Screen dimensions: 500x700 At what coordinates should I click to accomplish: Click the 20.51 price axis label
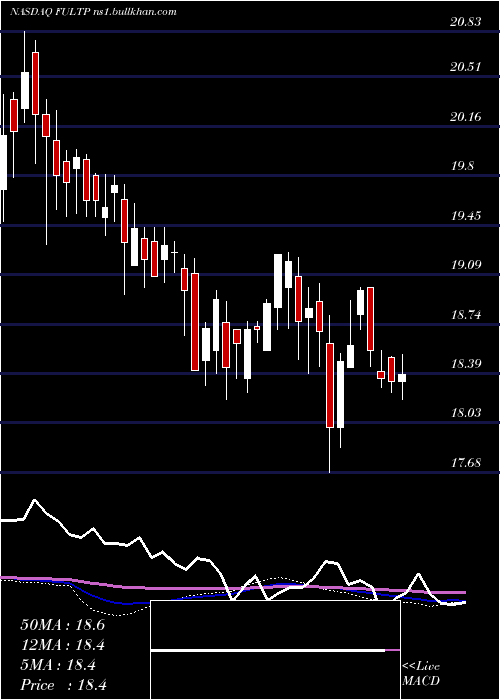coord(466,67)
